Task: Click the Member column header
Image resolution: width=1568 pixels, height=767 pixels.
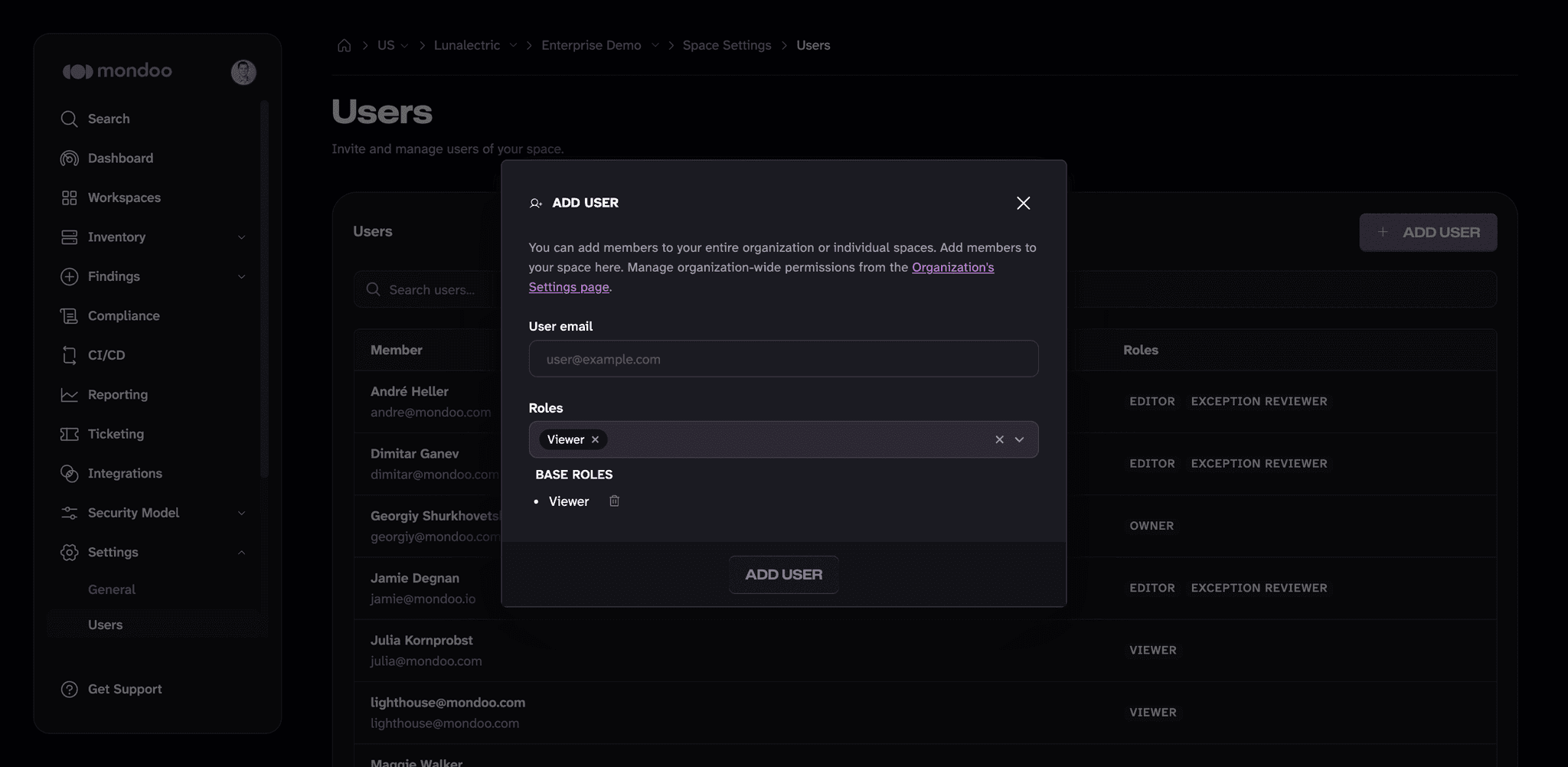Action: click(x=396, y=350)
